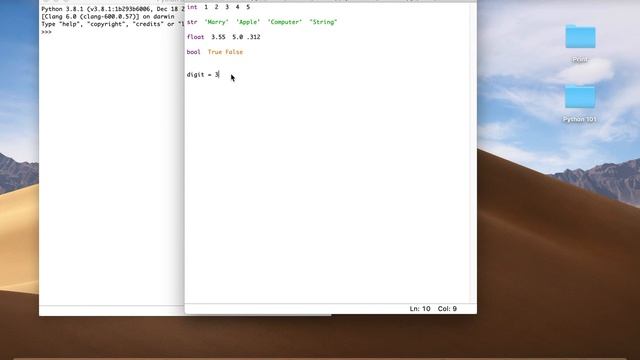Select the word True in editor
The width and height of the screenshot is (640, 360).
pos(214,52)
